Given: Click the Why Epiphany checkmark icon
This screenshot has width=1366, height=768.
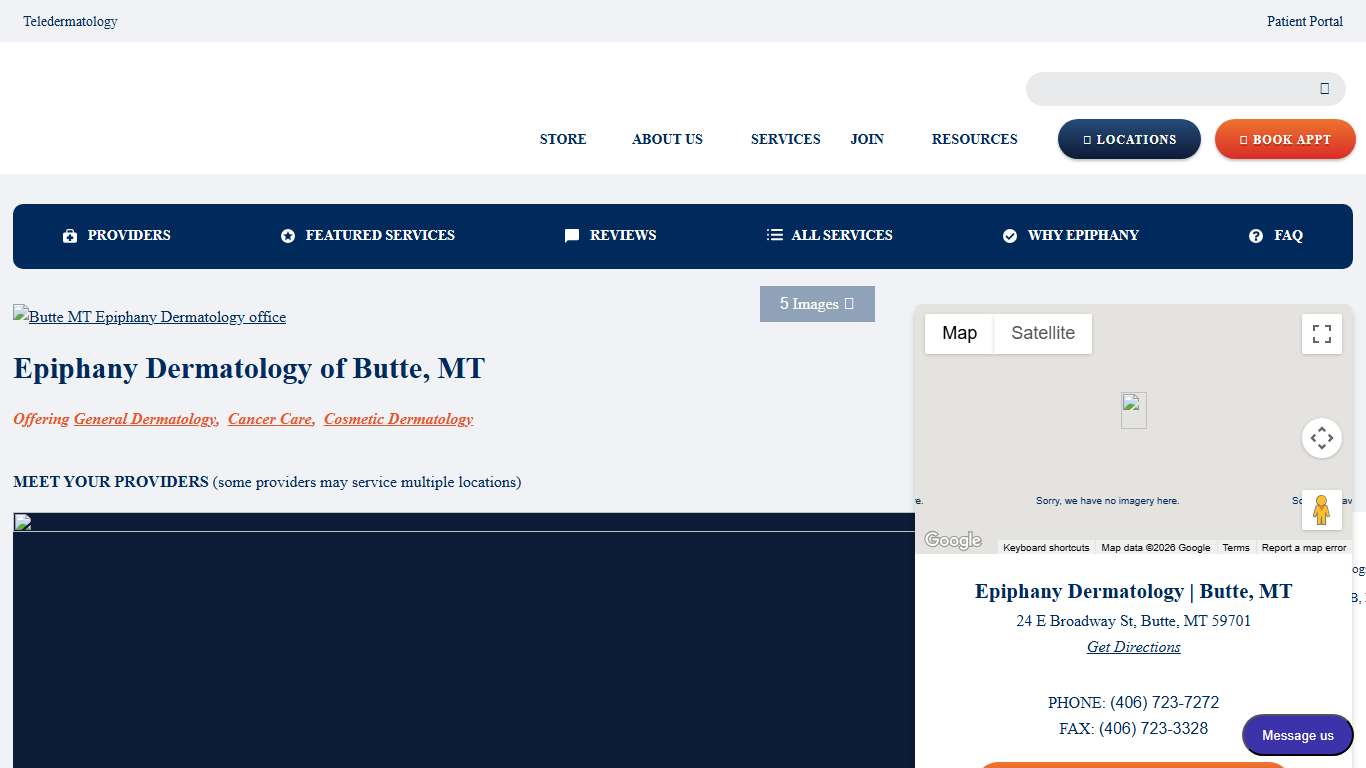Looking at the screenshot, I should tap(1010, 235).
